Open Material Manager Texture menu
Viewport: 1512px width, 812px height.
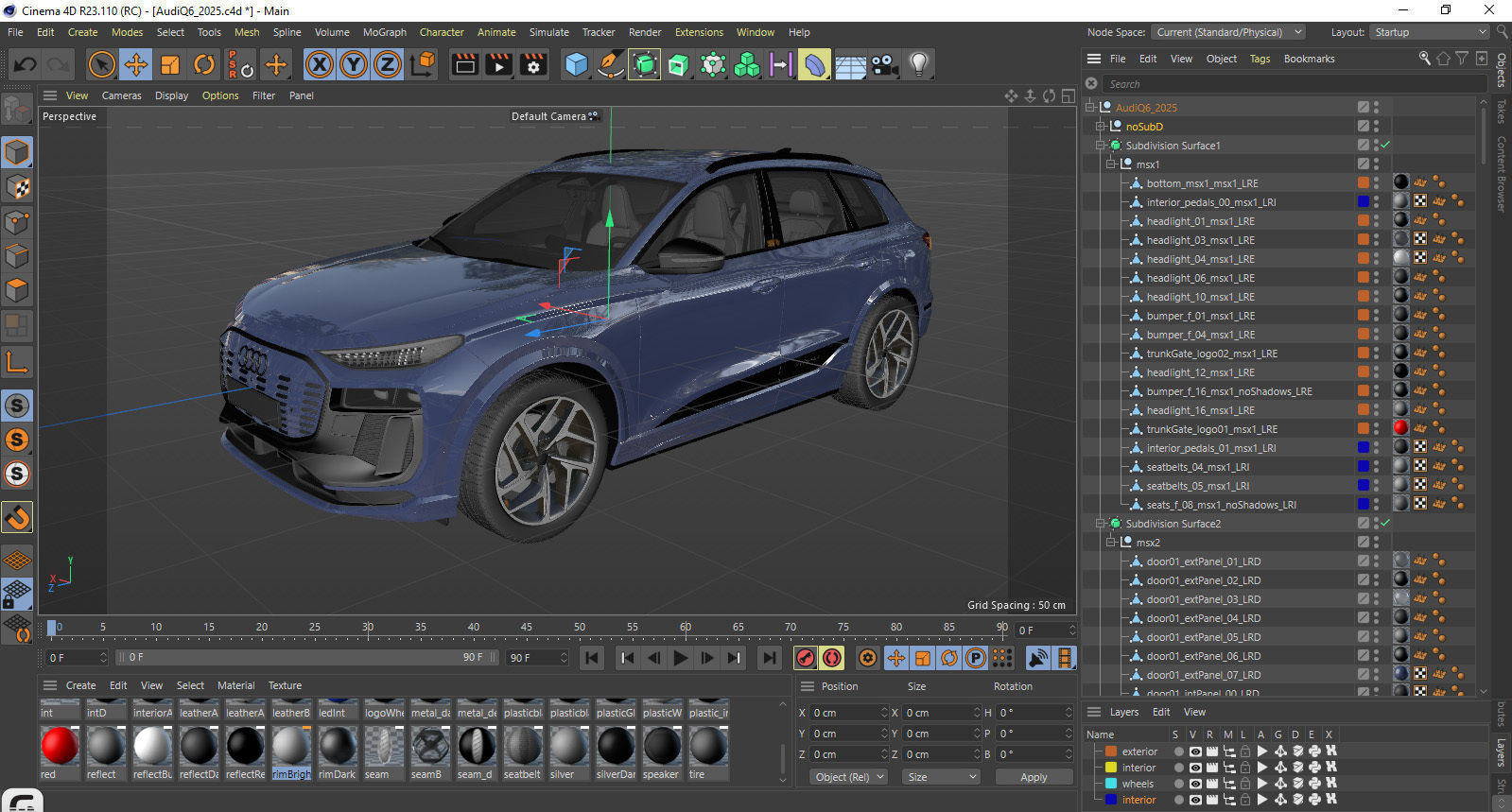coord(285,685)
